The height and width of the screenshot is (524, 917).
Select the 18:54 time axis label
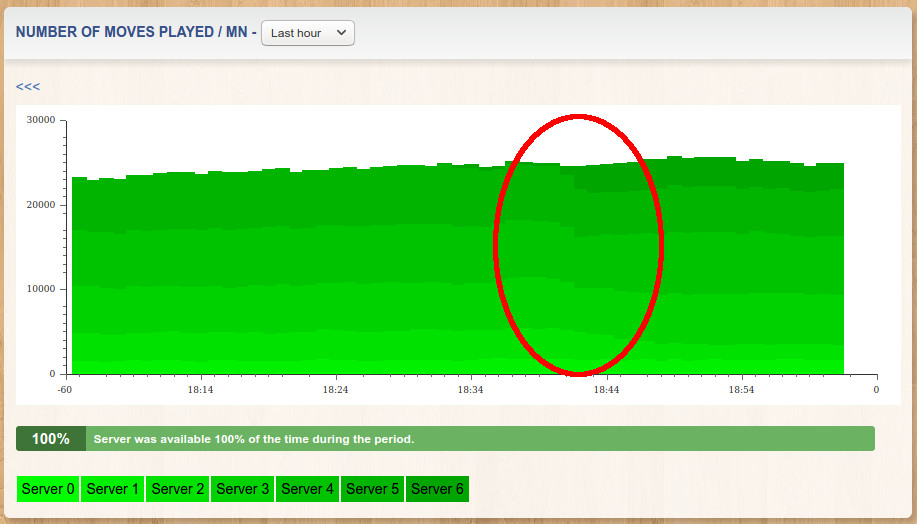tap(741, 390)
